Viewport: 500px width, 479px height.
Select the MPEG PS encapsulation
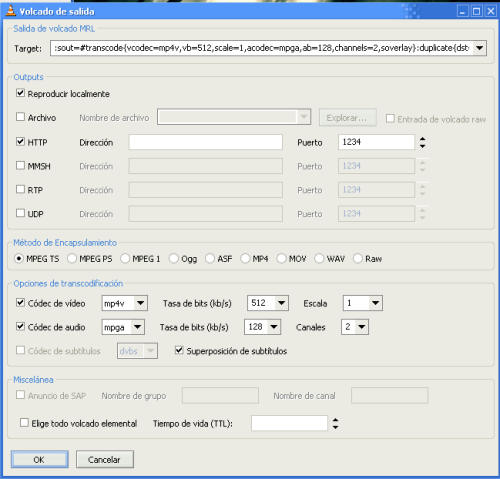pos(72,258)
